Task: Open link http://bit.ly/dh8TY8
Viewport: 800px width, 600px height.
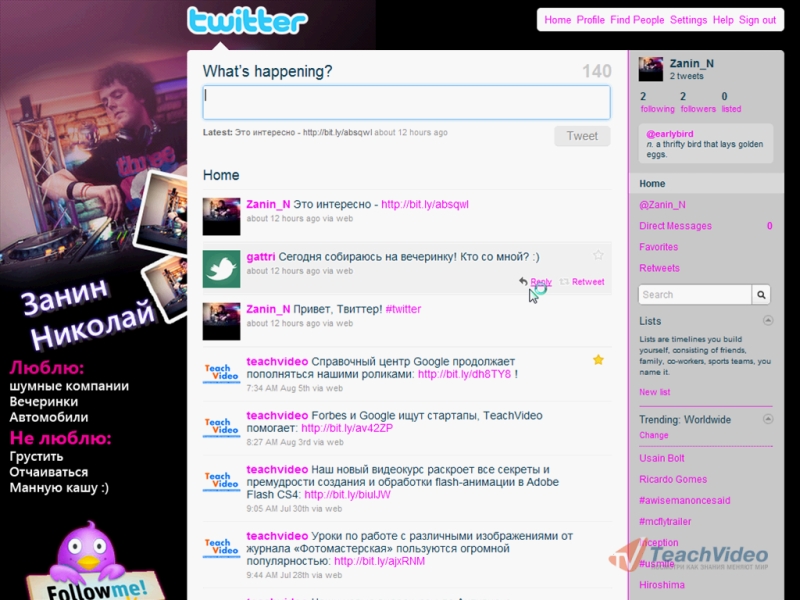Action: click(464, 374)
